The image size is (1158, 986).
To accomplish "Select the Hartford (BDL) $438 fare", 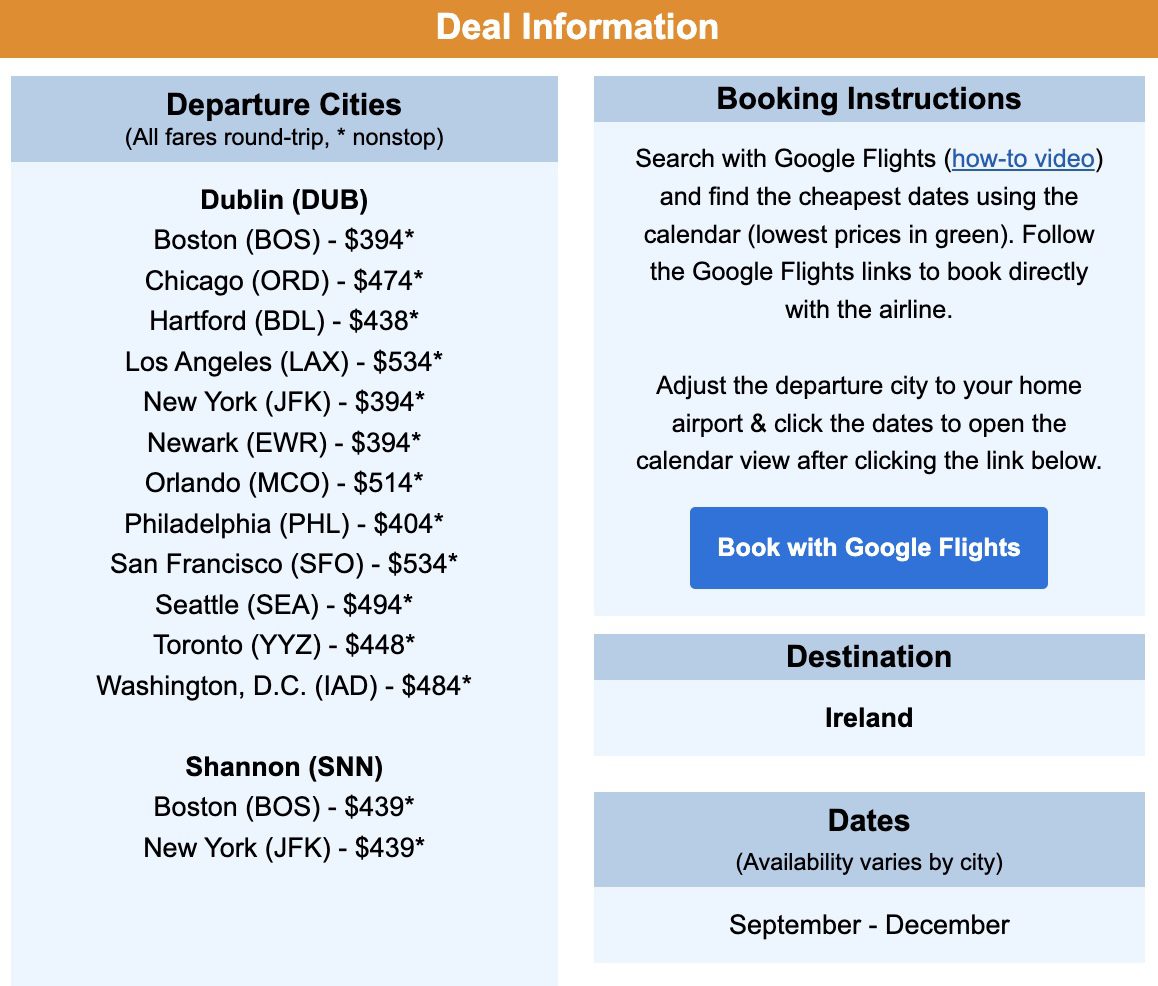I will click(x=284, y=321).
